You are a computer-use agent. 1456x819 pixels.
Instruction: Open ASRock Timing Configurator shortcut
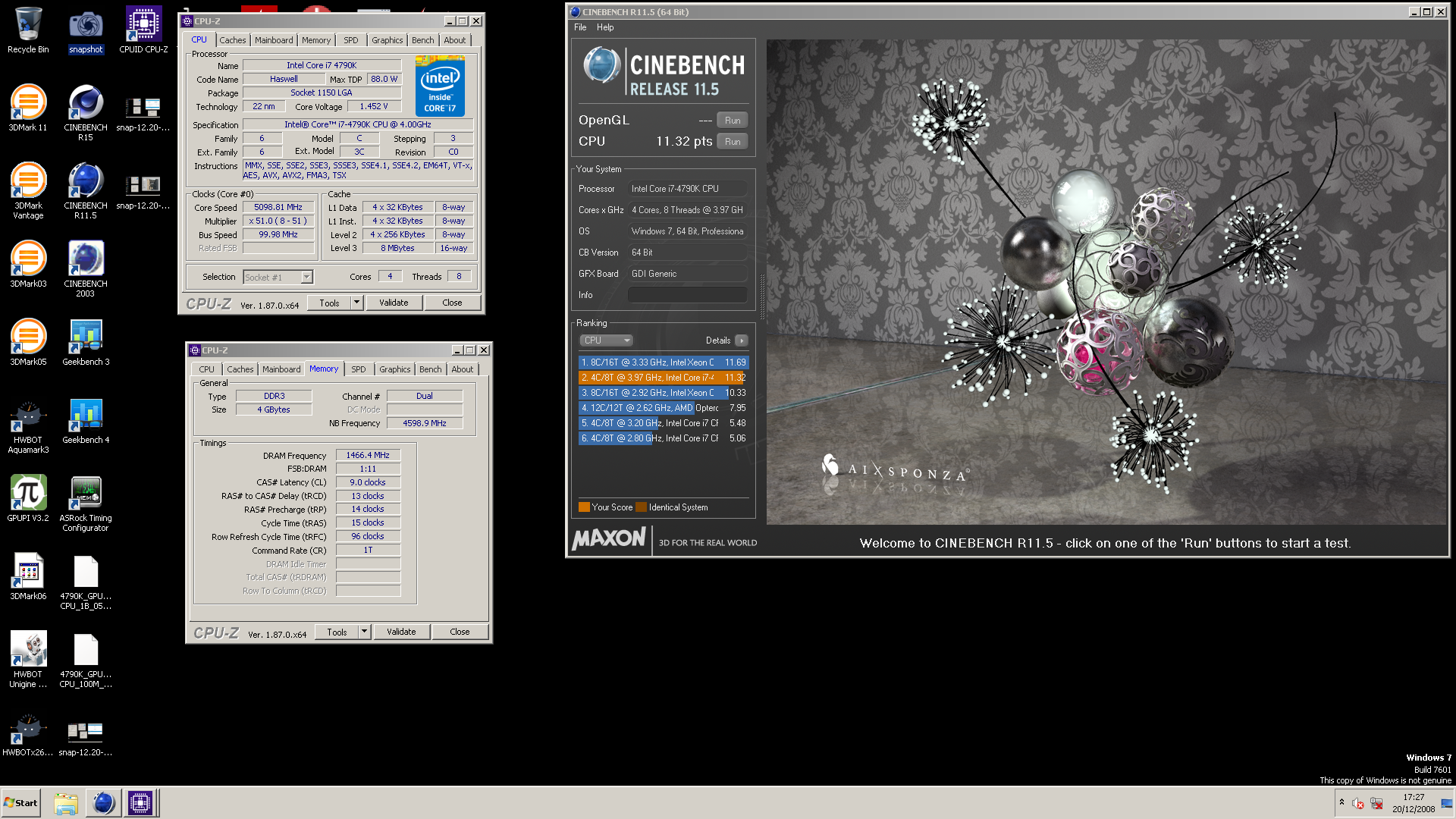pyautogui.click(x=86, y=504)
